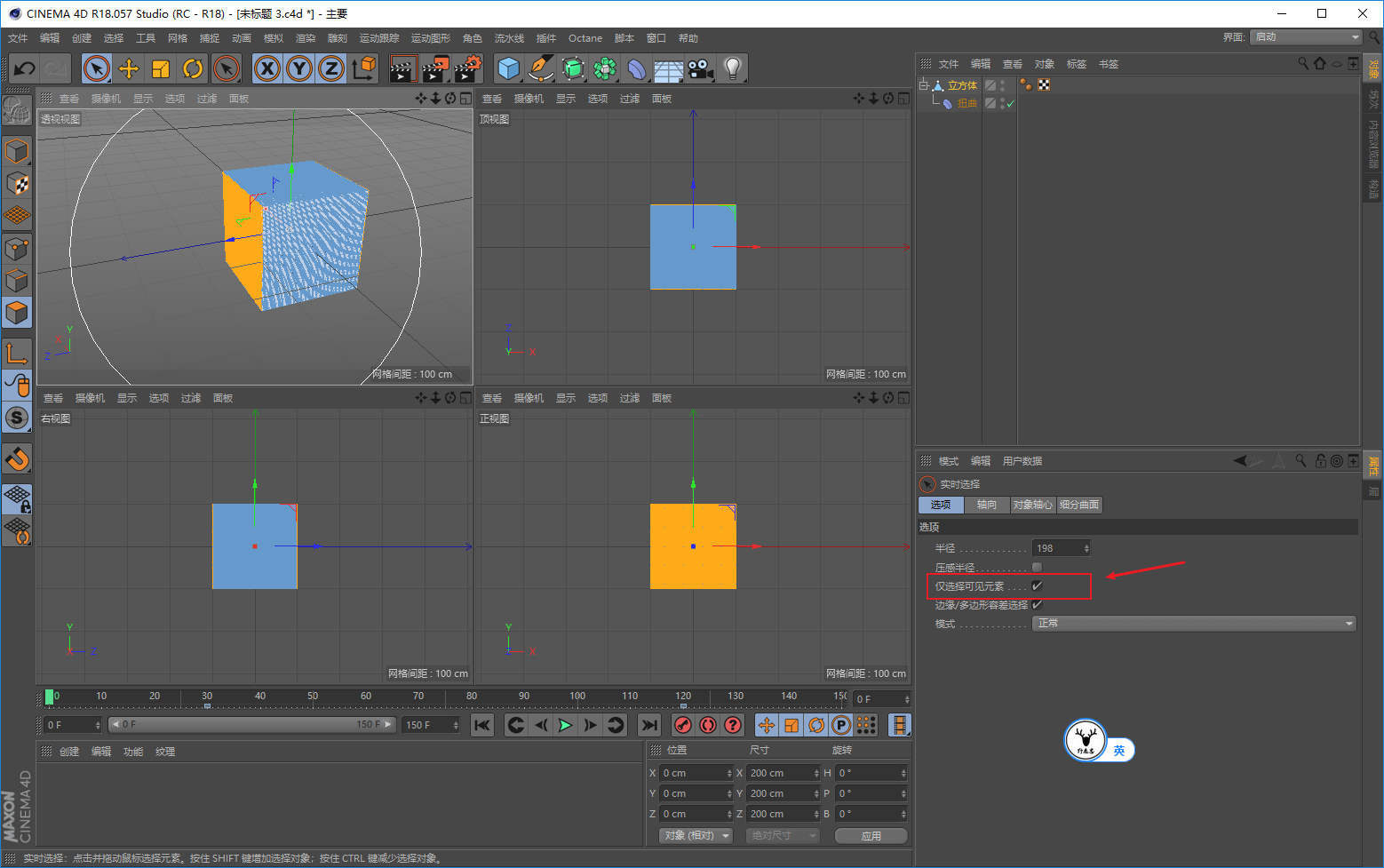1384x868 pixels.
Task: Click the Record Active Objects key button
Action: [x=683, y=725]
